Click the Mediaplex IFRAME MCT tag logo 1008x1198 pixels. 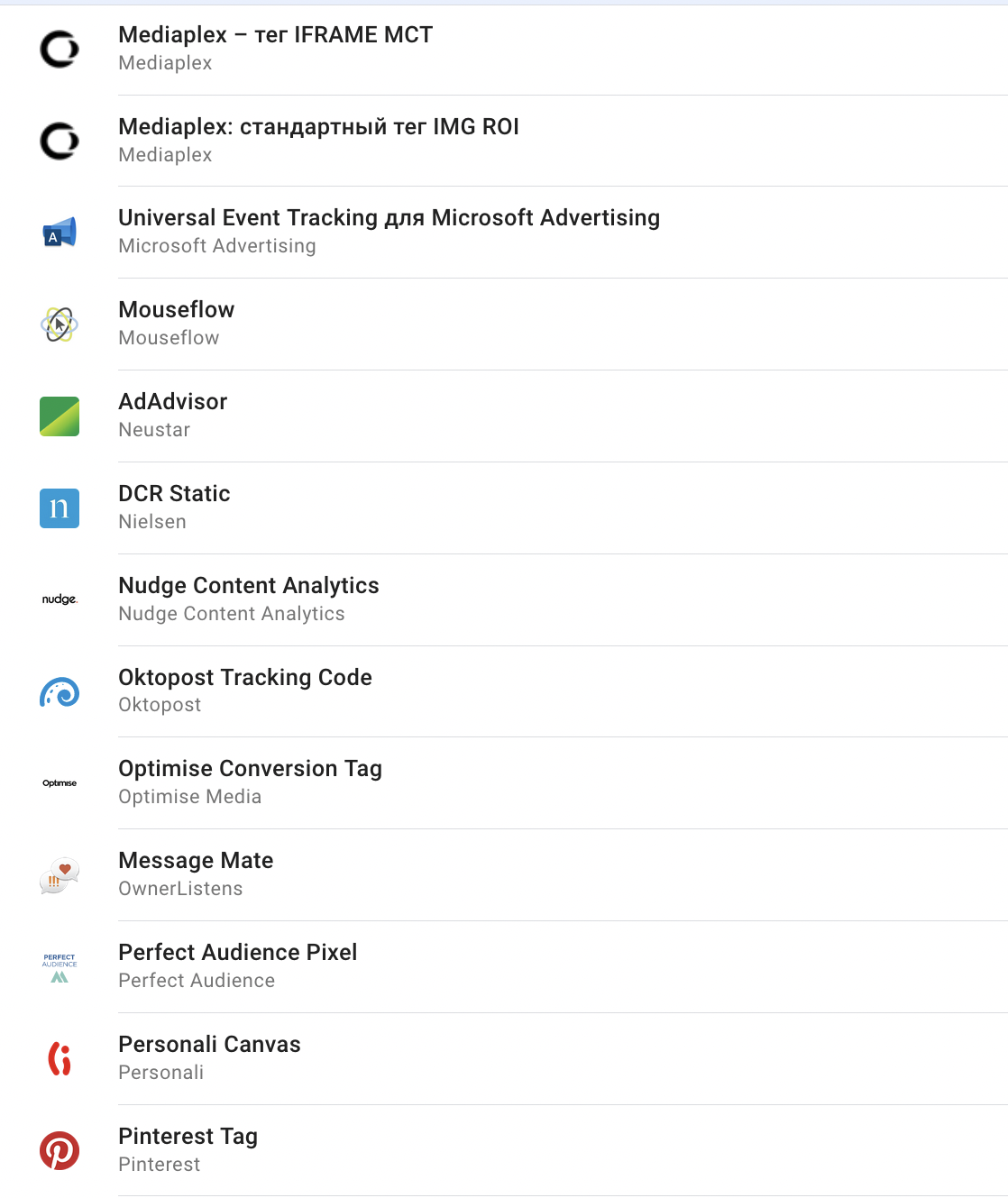60,49
